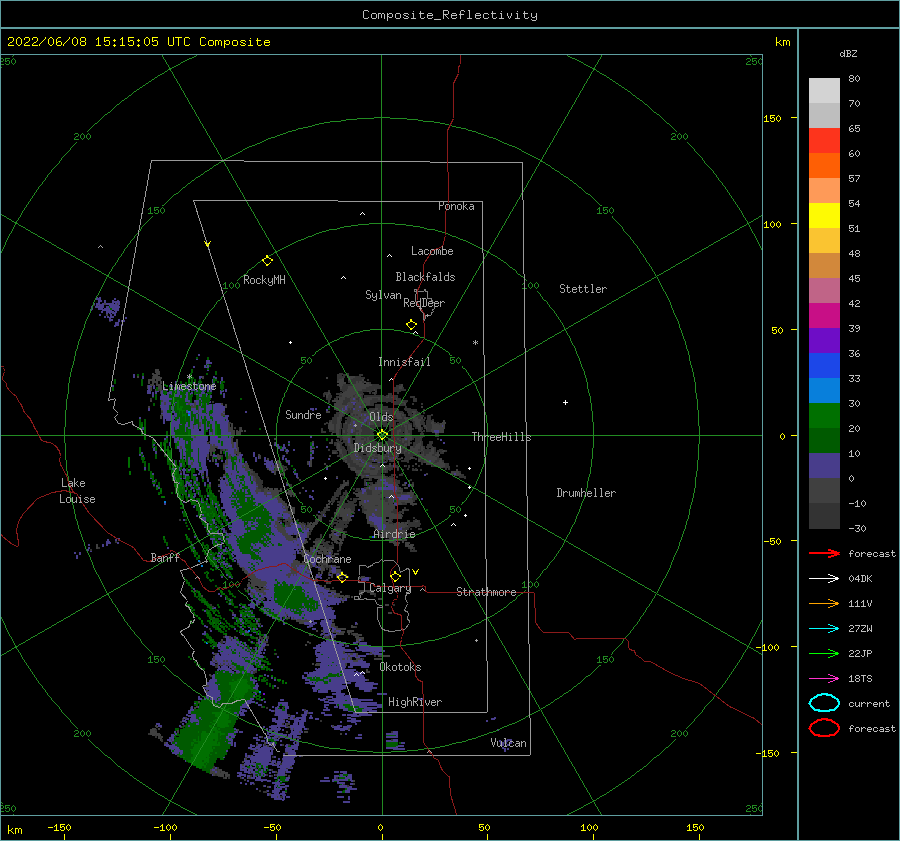Click the 04DK legend text

click(860, 579)
